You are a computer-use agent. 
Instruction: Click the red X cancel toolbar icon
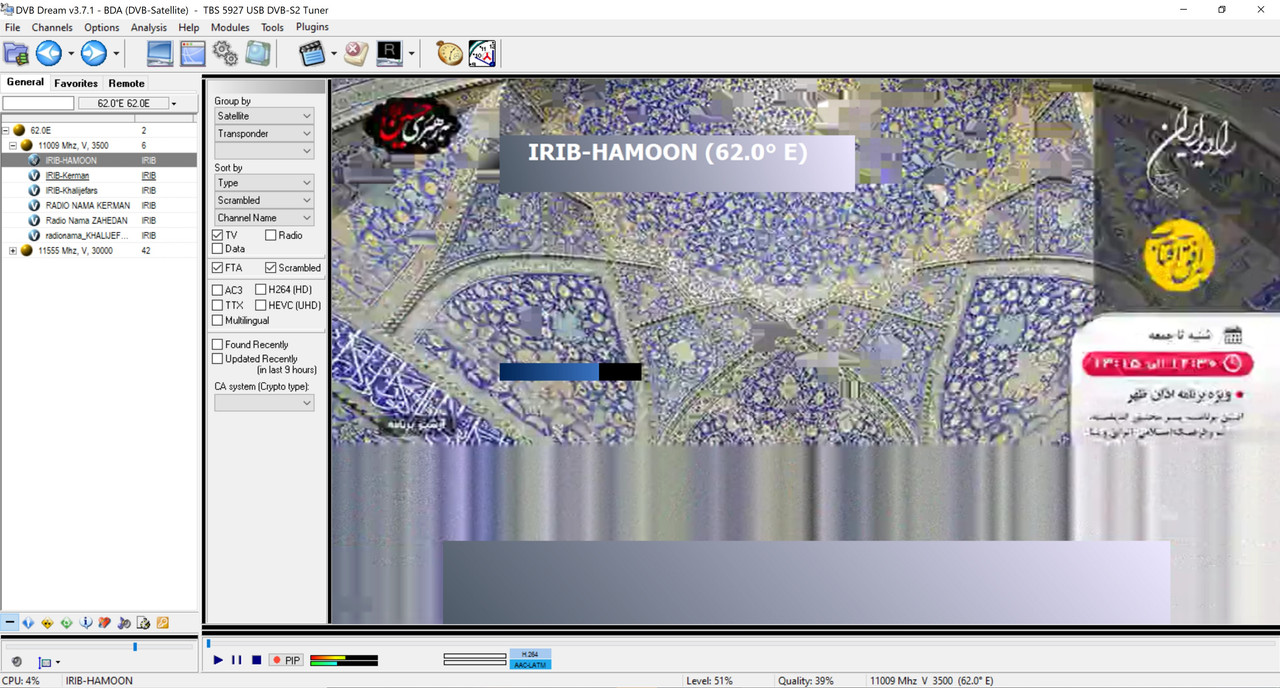point(356,53)
